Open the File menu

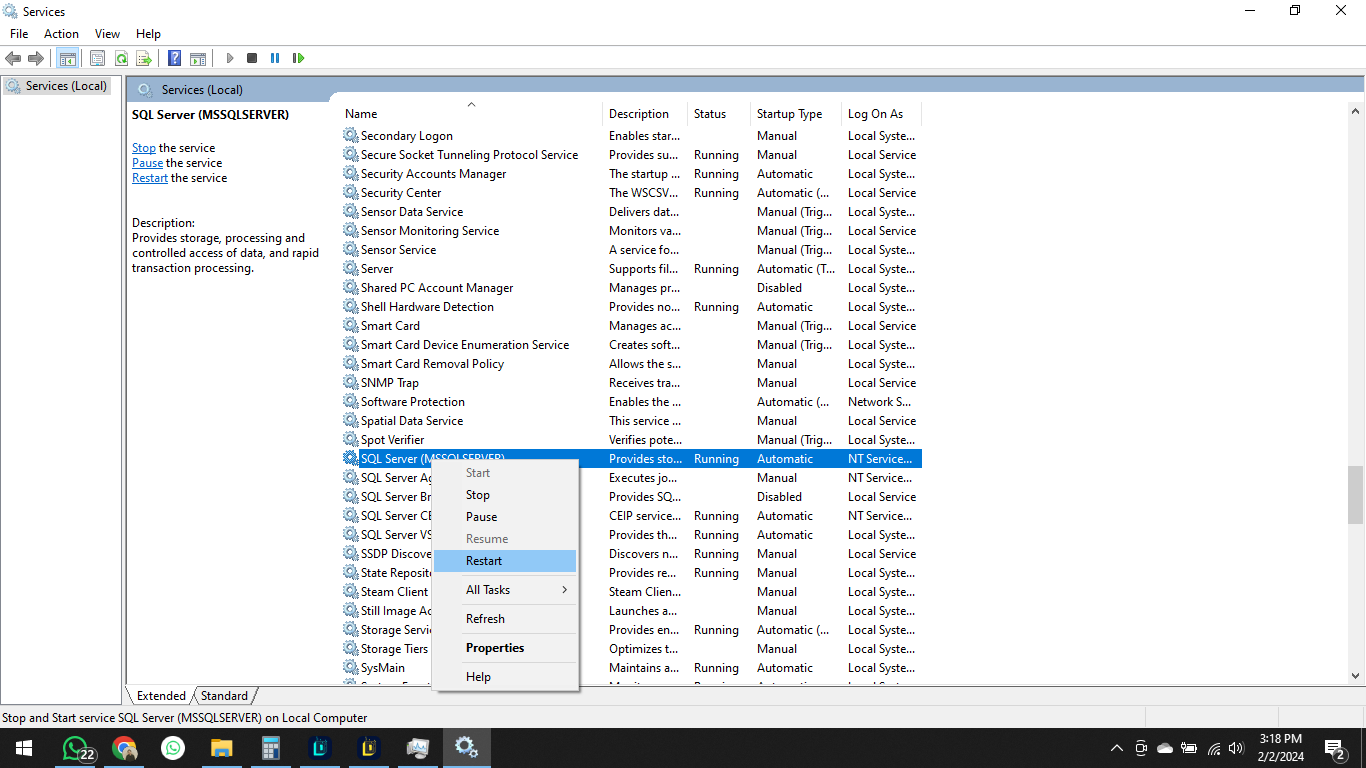[x=19, y=33]
